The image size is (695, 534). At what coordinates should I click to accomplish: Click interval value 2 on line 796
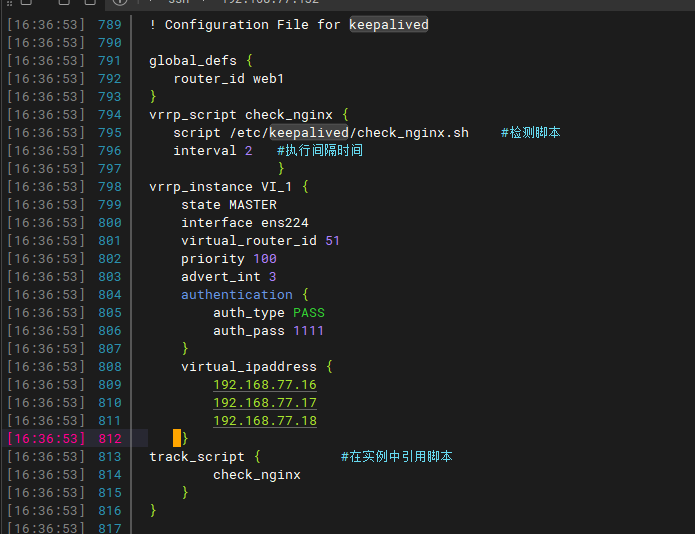tap(249, 151)
